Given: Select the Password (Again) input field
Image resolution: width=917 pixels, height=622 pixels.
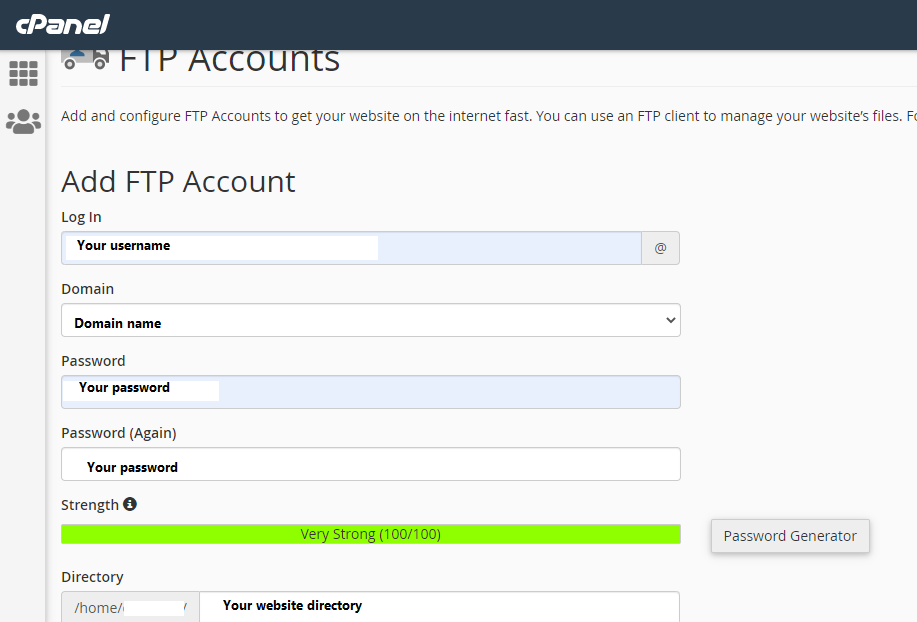Looking at the screenshot, I should (x=370, y=464).
